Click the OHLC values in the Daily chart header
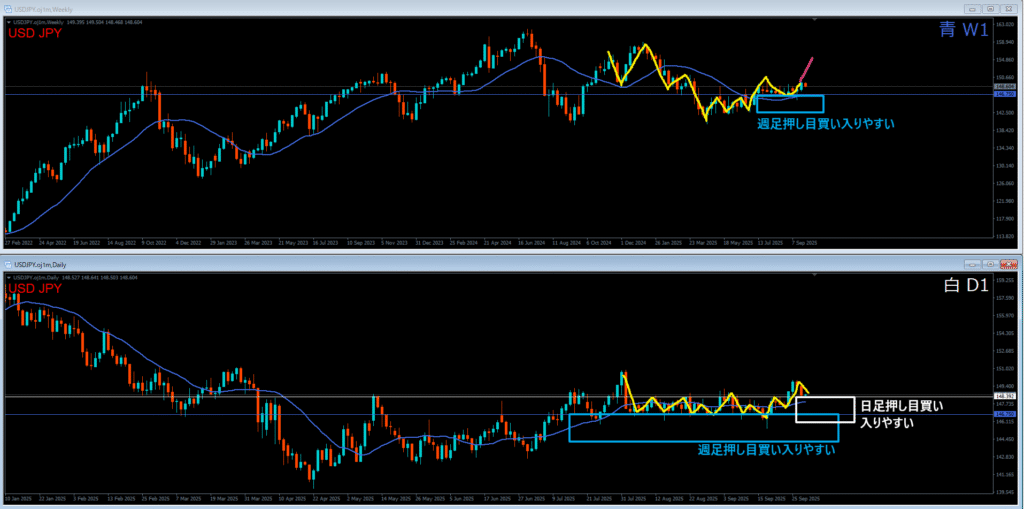 pos(99,278)
